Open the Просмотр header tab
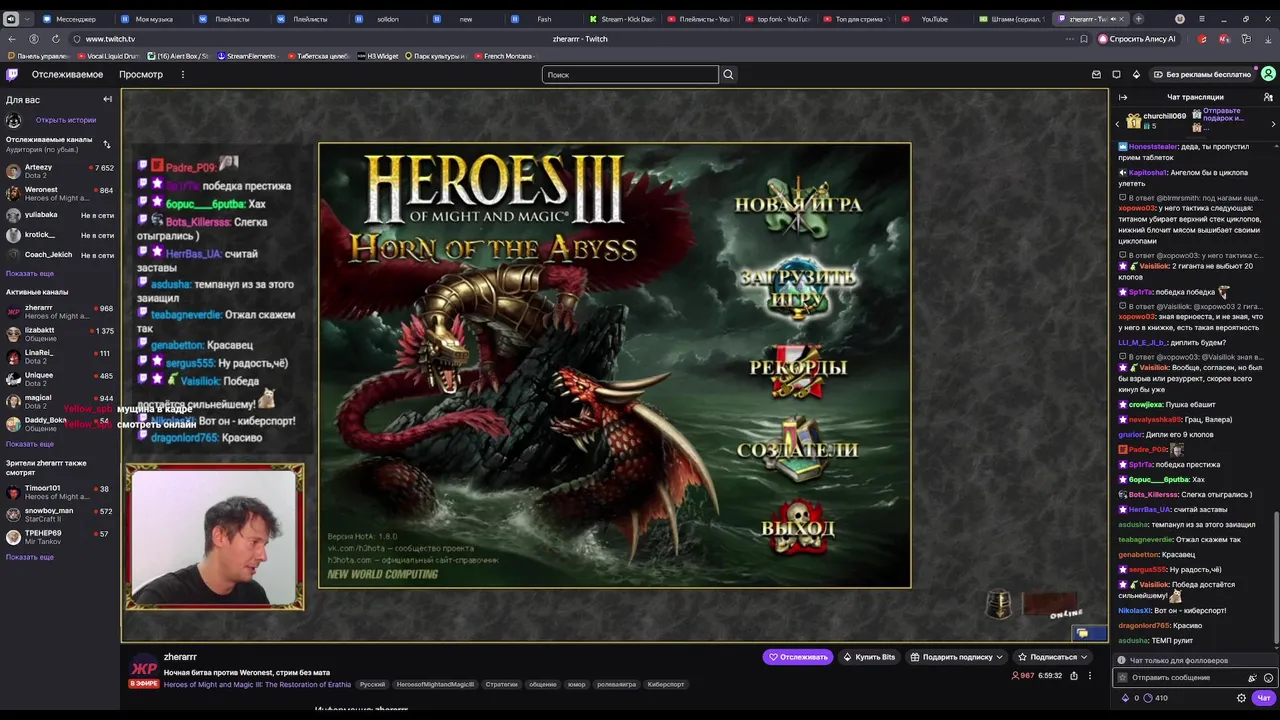This screenshot has height=720, width=1280. [x=141, y=74]
